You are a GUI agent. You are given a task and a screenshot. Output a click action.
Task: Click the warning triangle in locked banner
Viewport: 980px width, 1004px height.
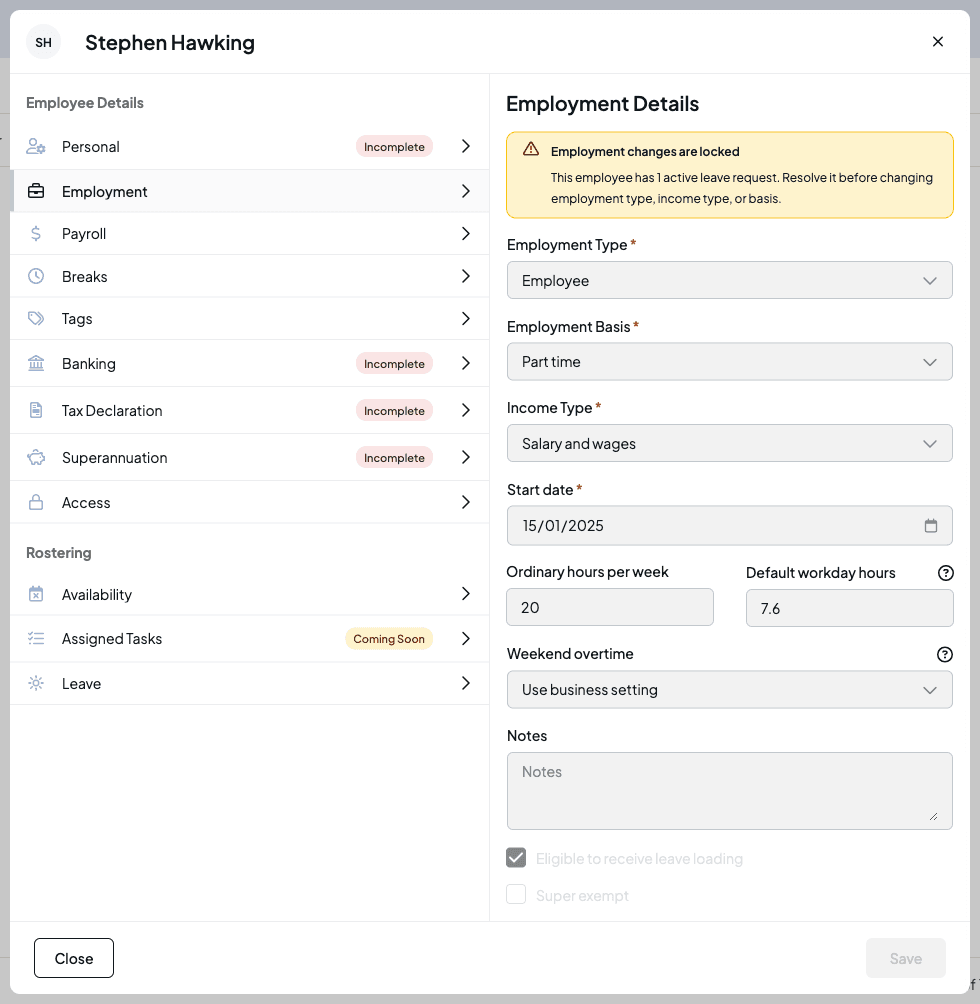(x=531, y=149)
